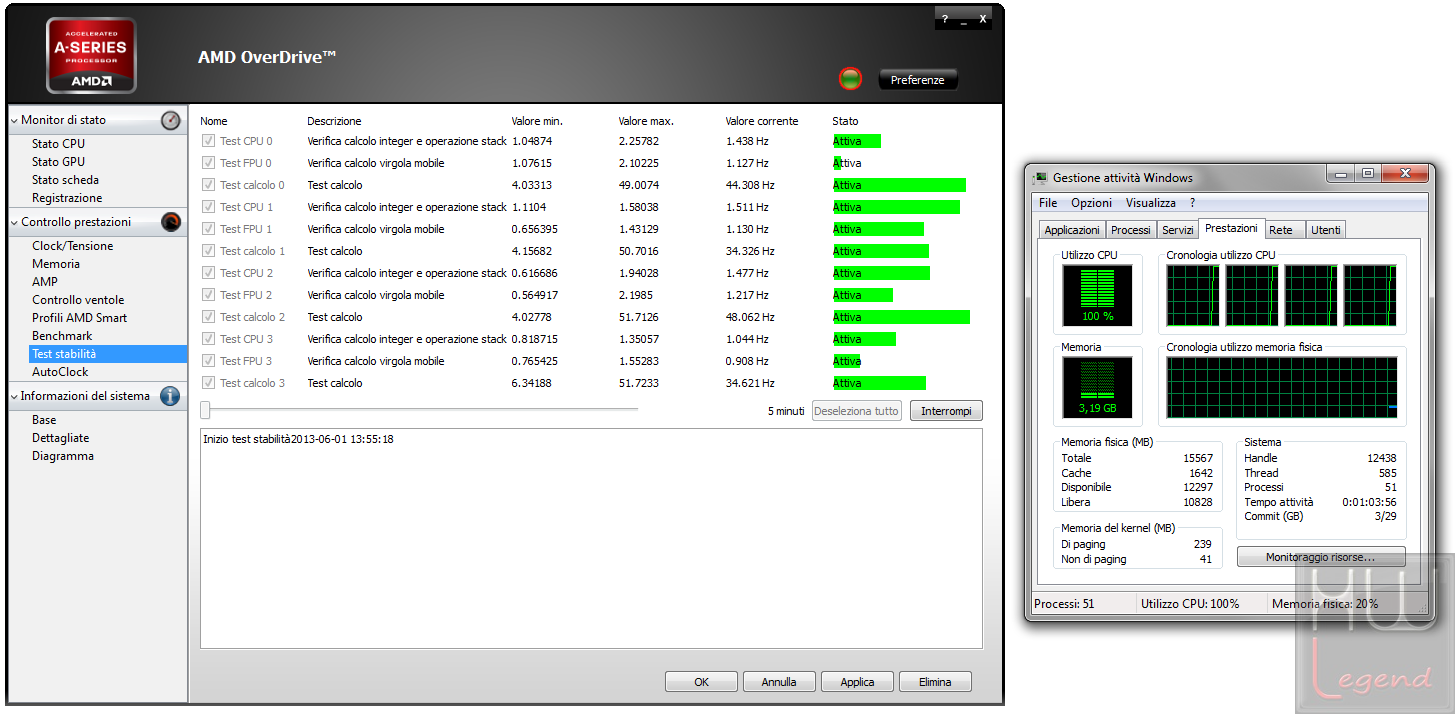This screenshot has height=714, width=1455.
Task: Open Memoria in the OverDrive sidebar
Action: 56,264
